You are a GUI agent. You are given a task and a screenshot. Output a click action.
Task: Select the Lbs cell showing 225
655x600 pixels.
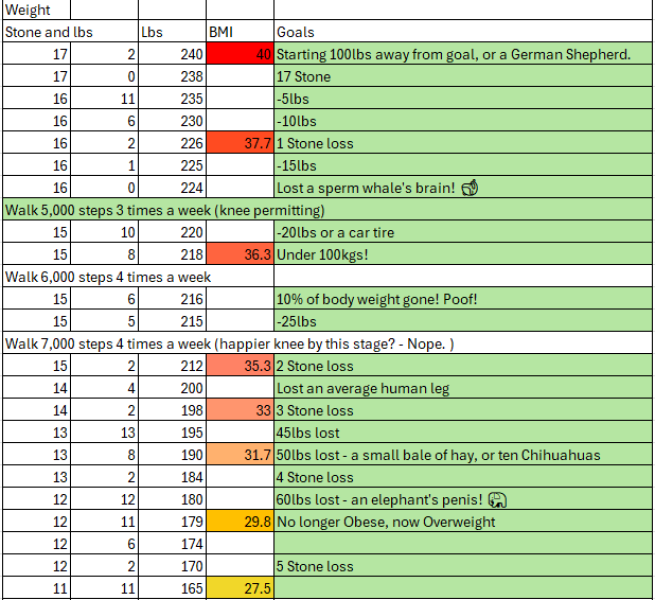pos(172,165)
